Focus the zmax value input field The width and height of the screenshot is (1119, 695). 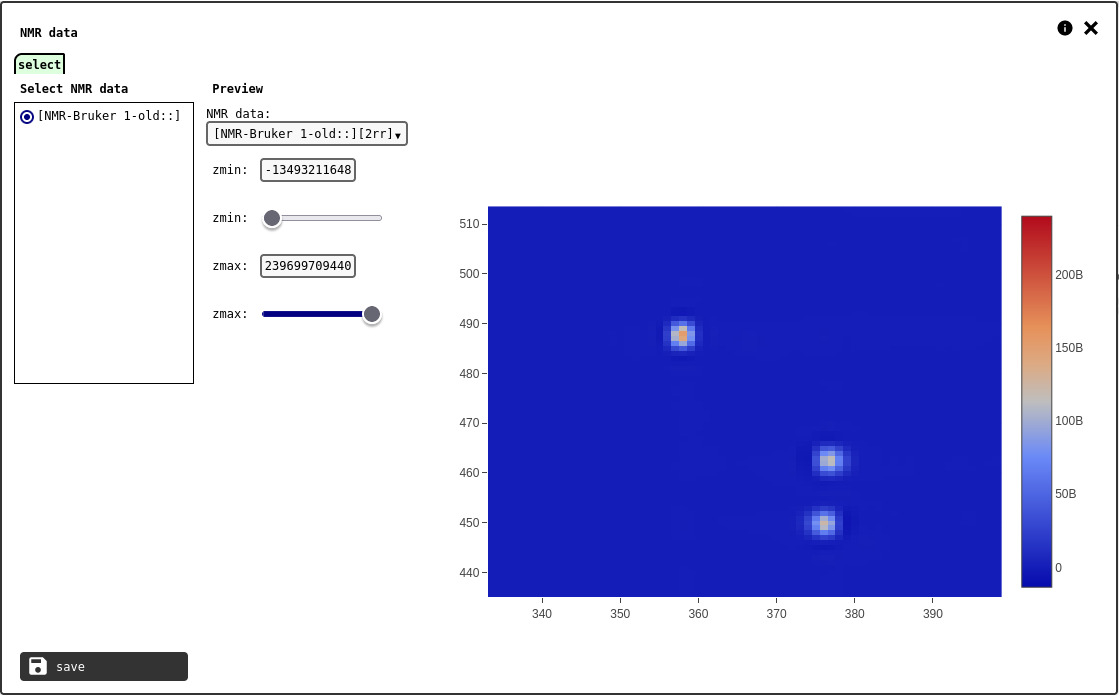click(308, 266)
